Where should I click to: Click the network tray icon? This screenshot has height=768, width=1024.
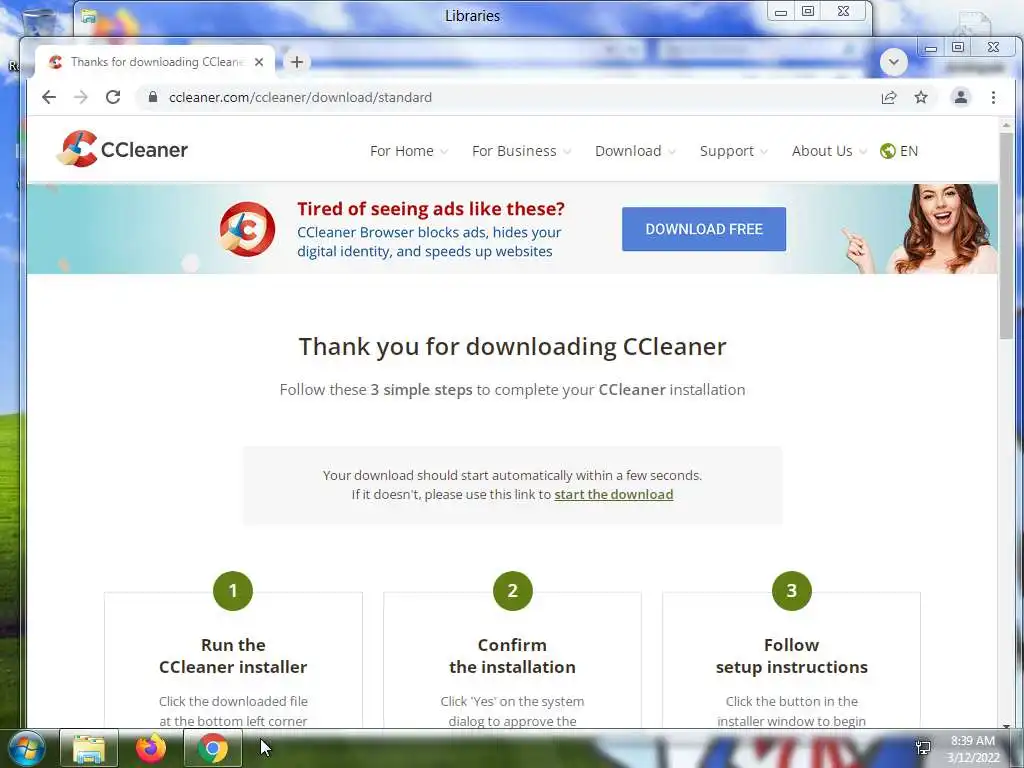pyautogui.click(x=923, y=748)
